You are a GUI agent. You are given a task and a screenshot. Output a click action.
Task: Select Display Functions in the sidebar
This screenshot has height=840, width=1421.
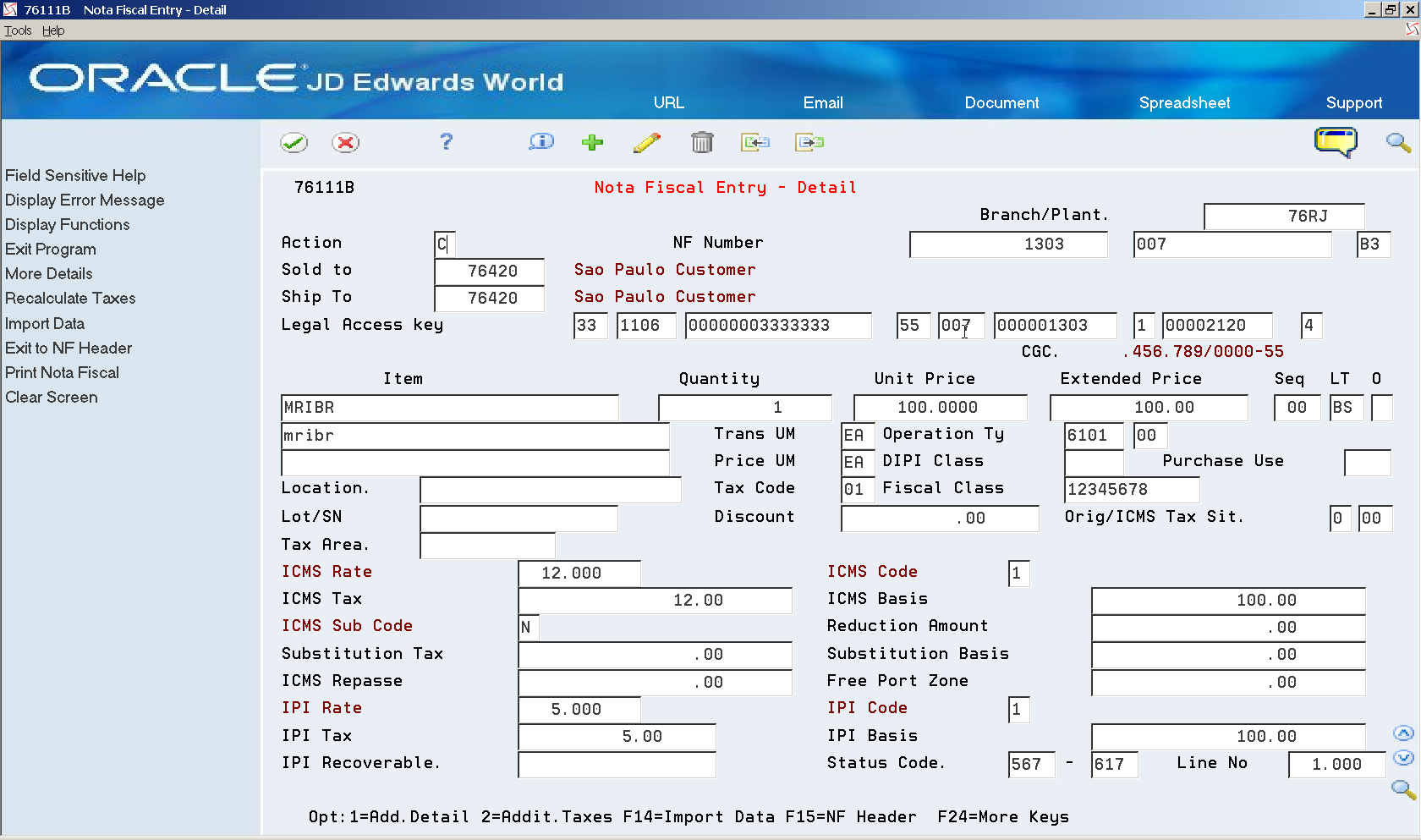[x=68, y=224]
